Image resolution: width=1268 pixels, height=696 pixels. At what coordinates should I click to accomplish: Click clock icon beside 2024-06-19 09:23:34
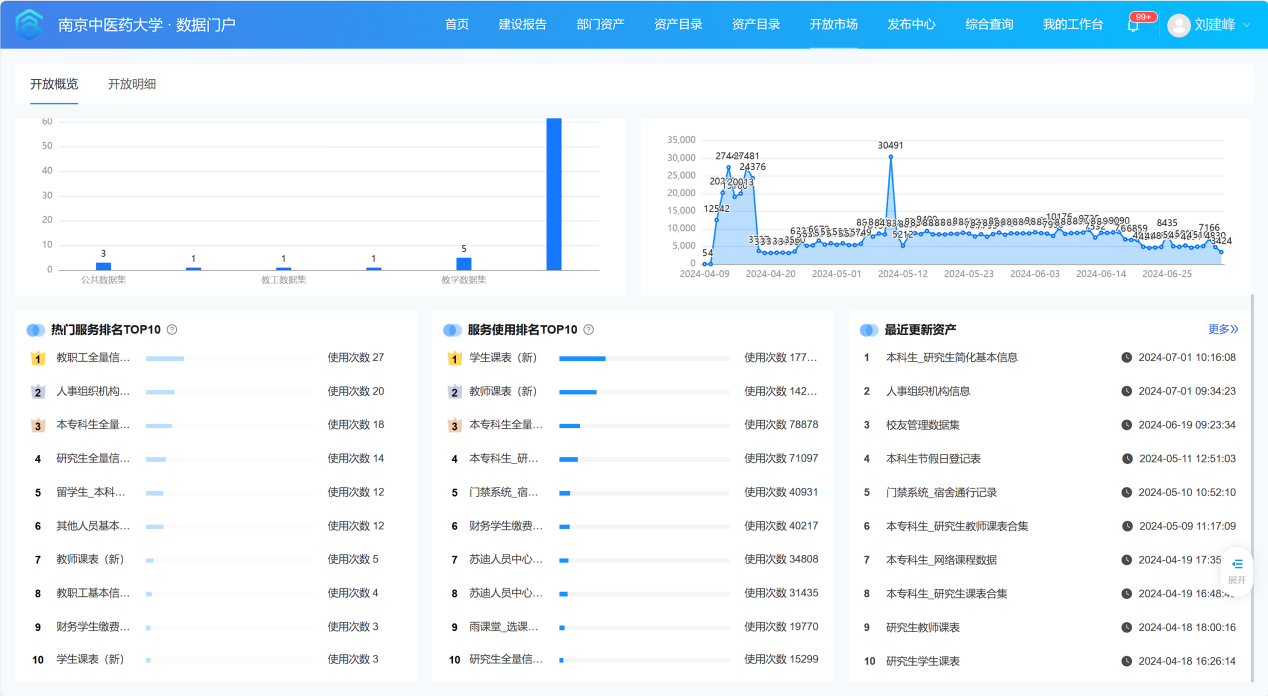[1127, 425]
